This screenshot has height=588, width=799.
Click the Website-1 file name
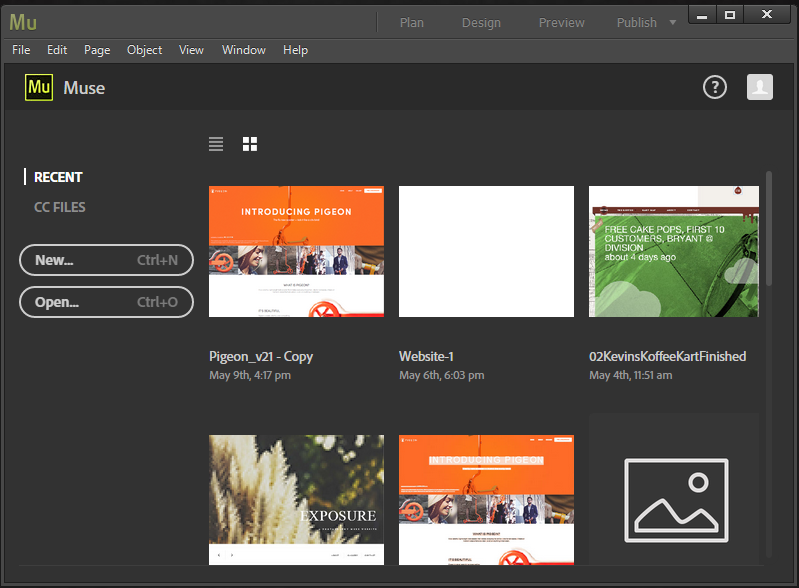tap(427, 356)
